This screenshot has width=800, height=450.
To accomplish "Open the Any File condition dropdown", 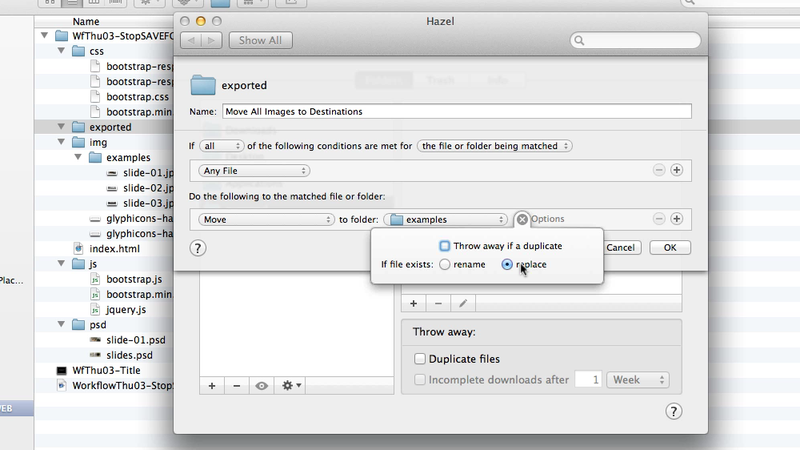I will [x=254, y=171].
